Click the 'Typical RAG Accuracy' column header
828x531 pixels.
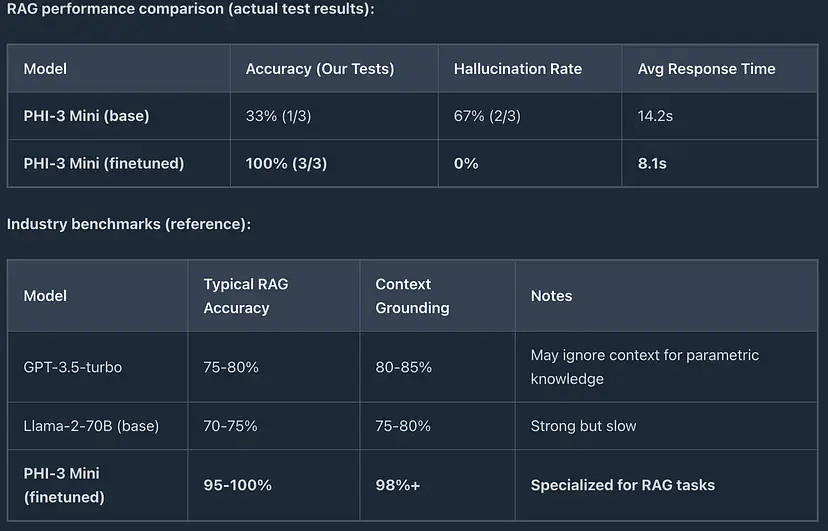tap(246, 296)
